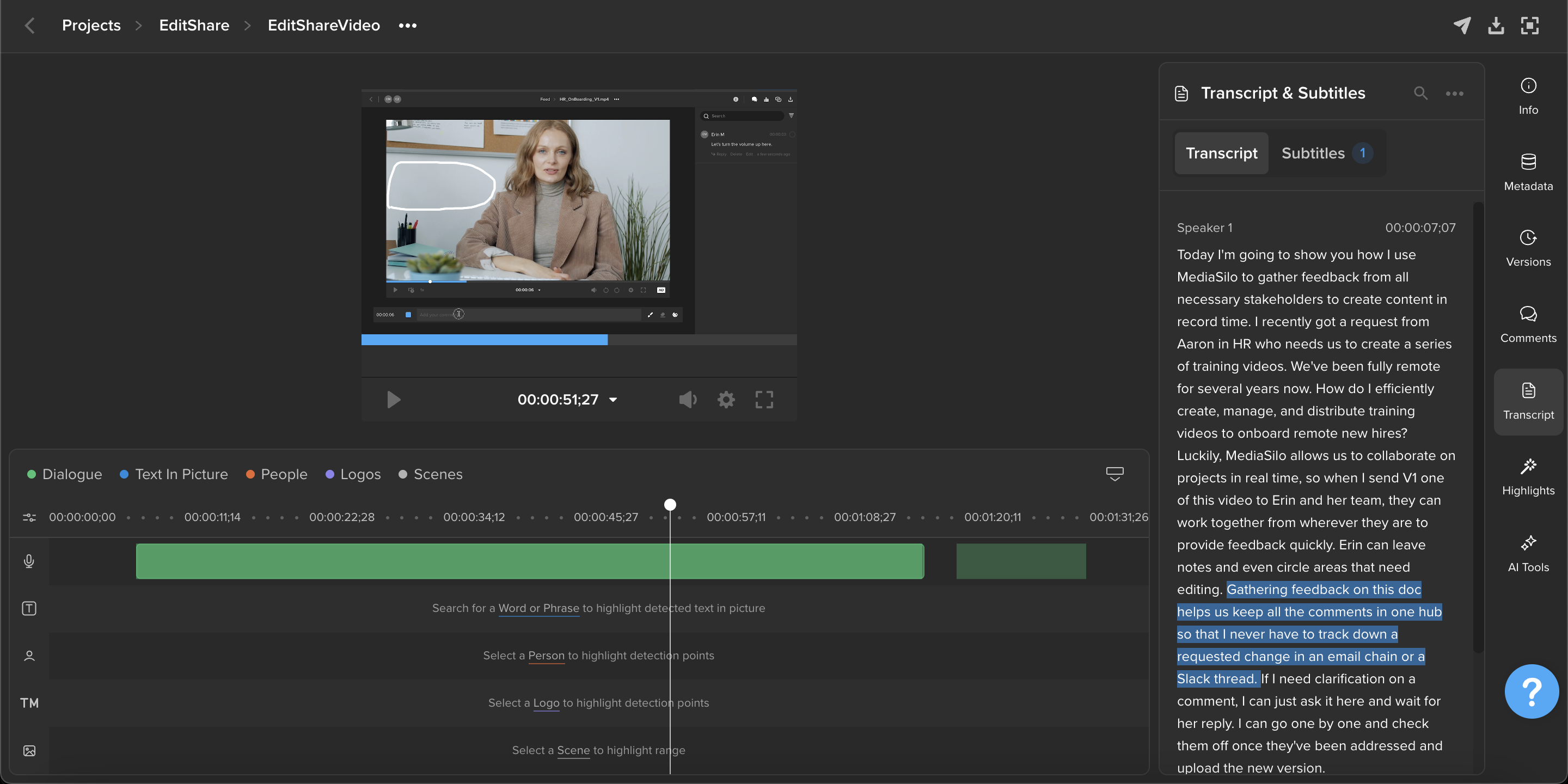Toggle the Dialogue track filter
Screen dimensions: 1568x784
[65, 474]
